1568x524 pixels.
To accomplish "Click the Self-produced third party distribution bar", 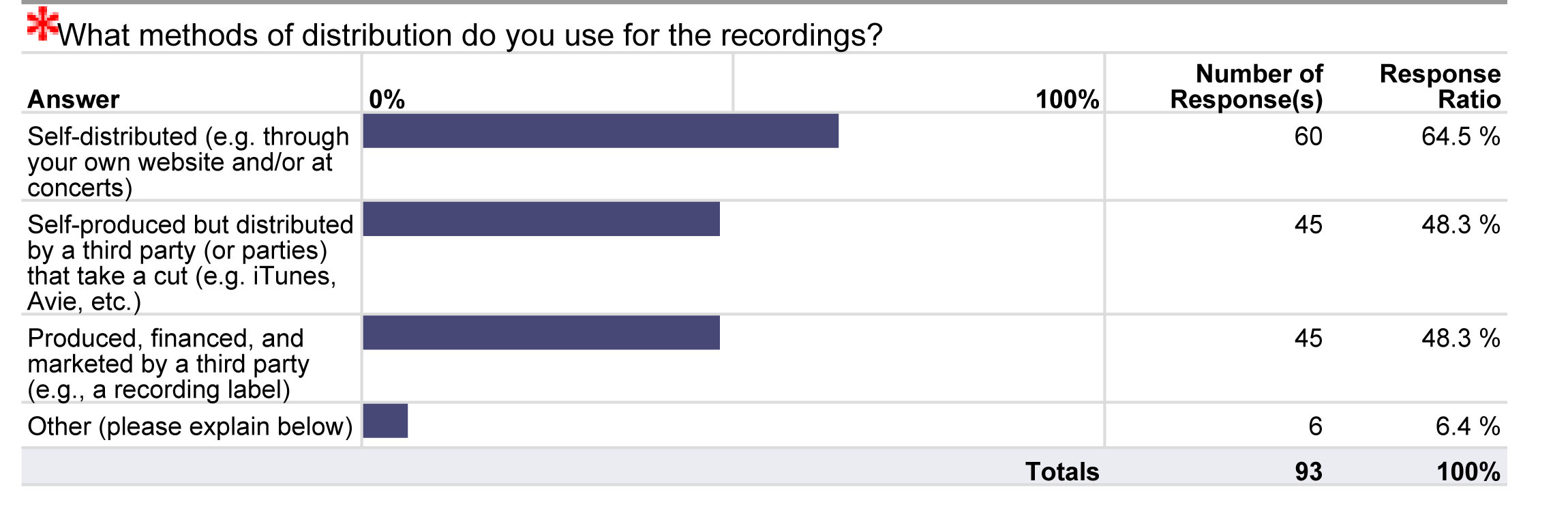I will coord(541,219).
